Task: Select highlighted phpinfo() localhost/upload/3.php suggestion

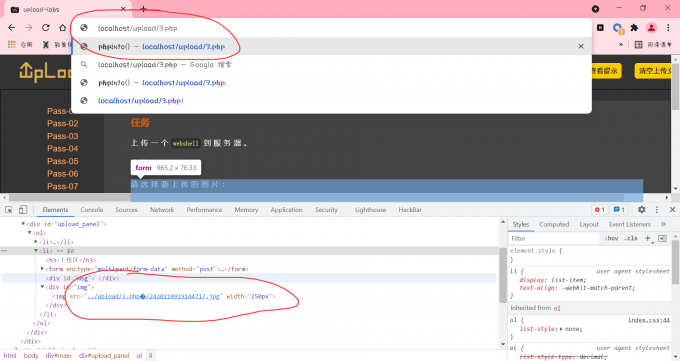Action: (x=331, y=46)
